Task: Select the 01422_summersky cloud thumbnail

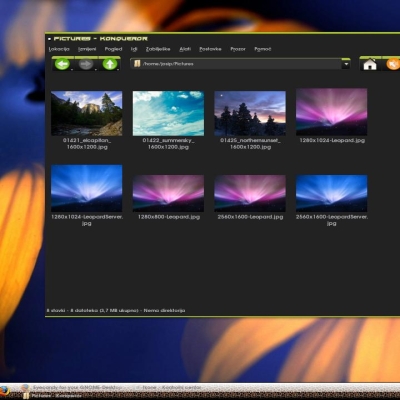Action: (168, 113)
